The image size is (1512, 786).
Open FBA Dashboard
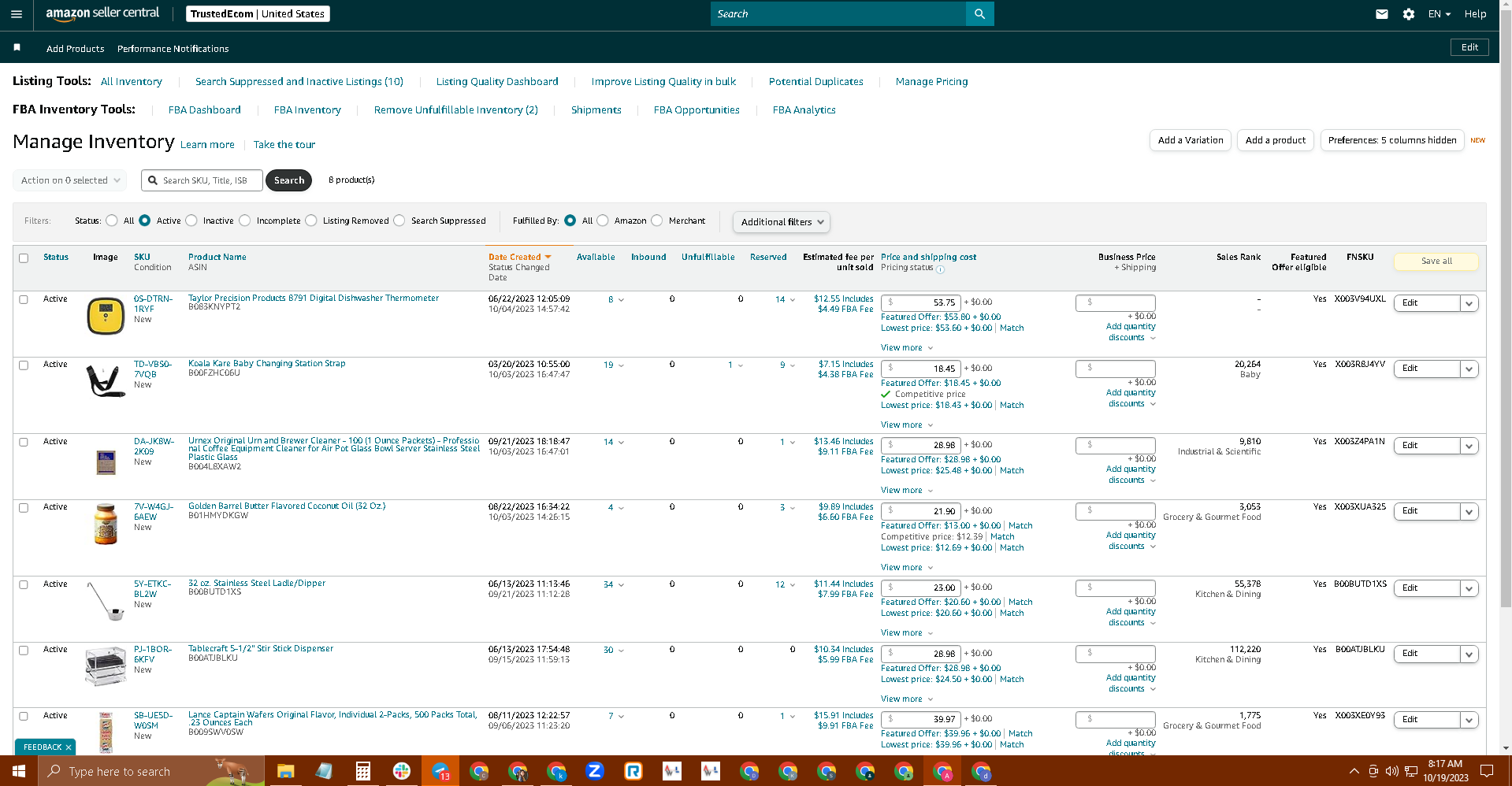point(205,109)
